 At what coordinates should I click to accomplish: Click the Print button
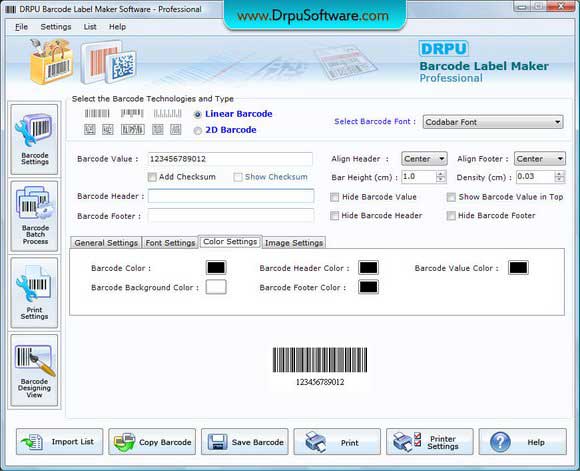337,442
